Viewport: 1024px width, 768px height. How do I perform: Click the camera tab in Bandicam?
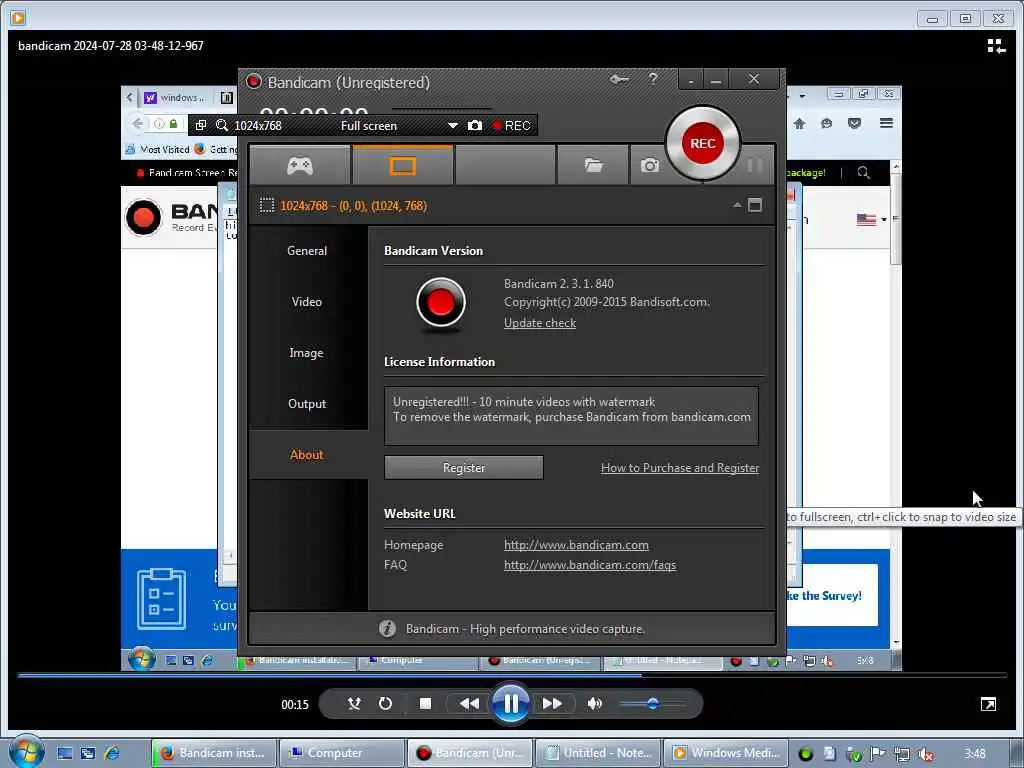650,166
